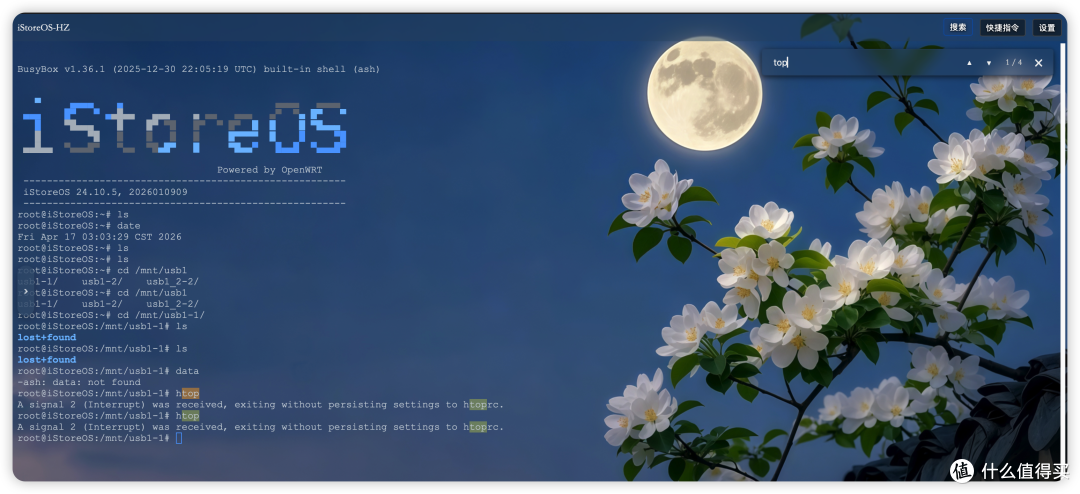
Task: Open the 搜索 search button
Action: click(957, 28)
